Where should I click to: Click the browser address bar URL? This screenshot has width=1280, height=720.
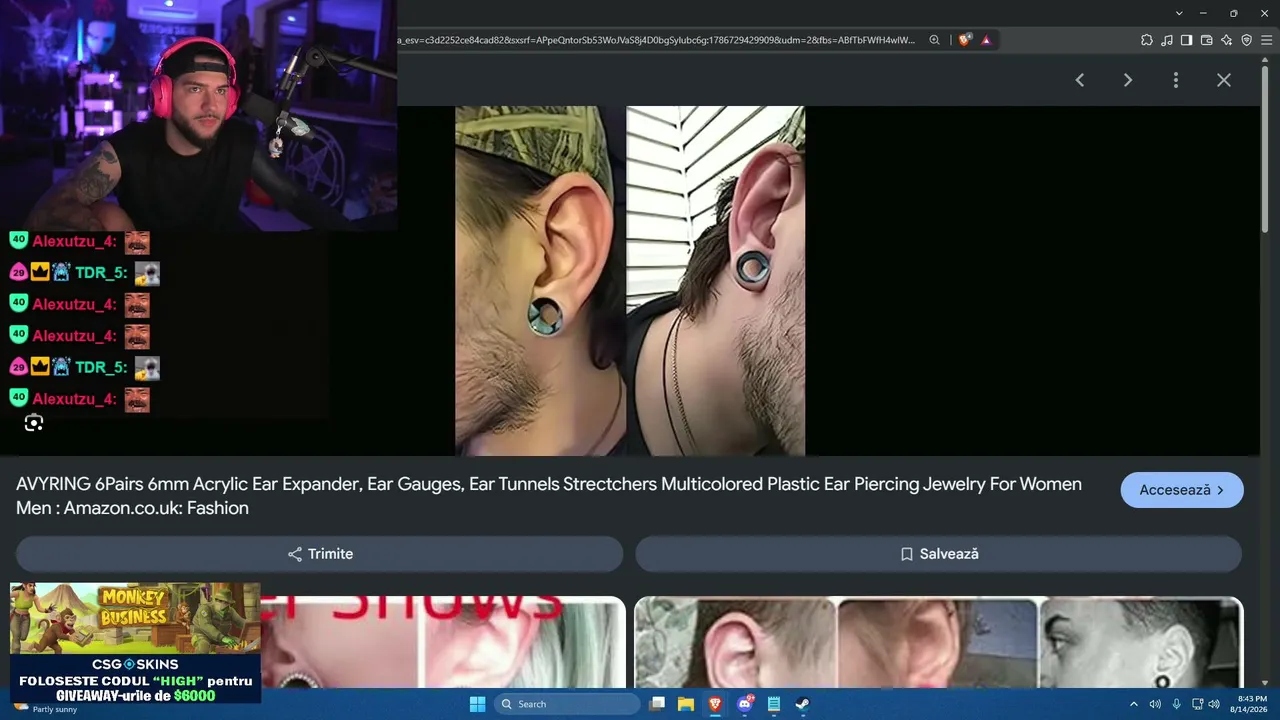tap(656, 40)
